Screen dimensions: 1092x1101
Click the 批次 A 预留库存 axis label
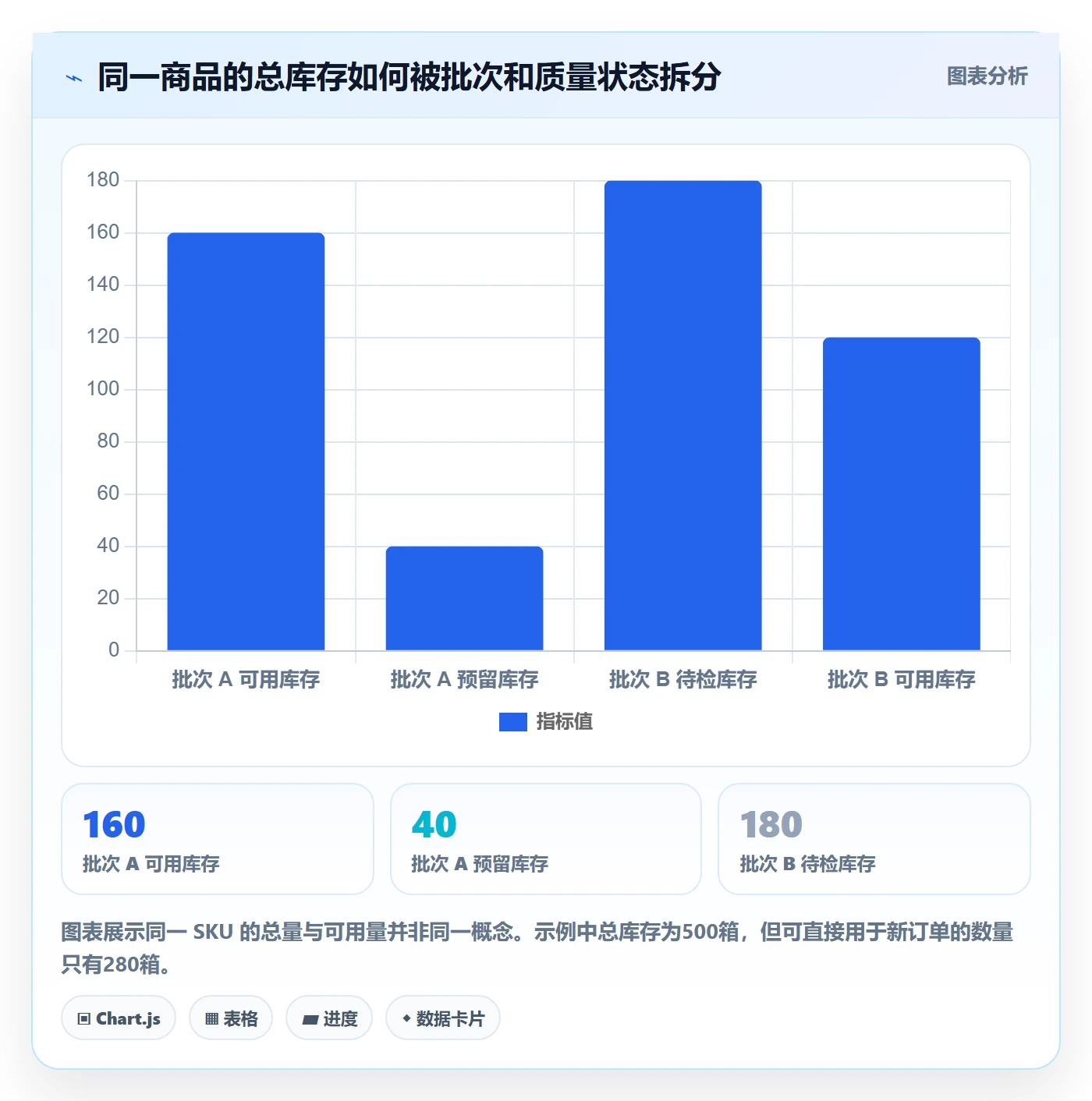coord(464,680)
